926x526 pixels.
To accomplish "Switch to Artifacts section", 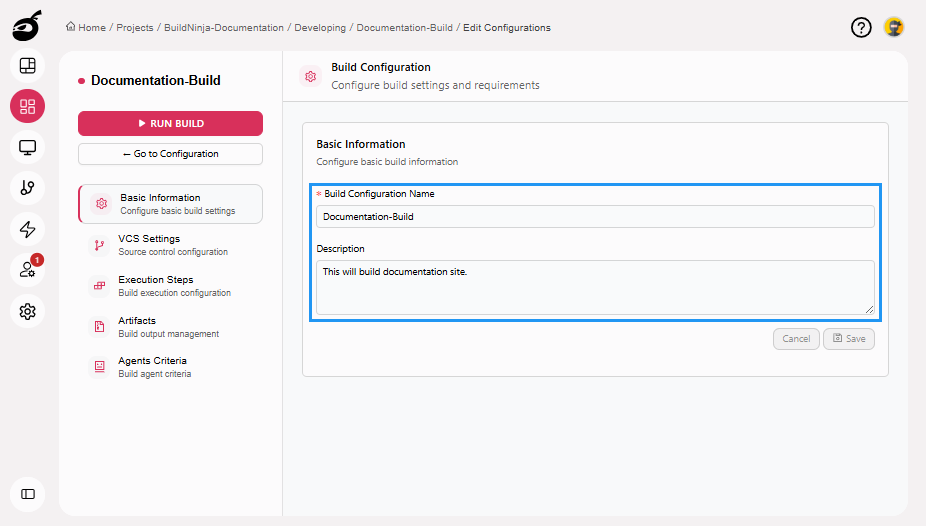I will (x=170, y=326).
